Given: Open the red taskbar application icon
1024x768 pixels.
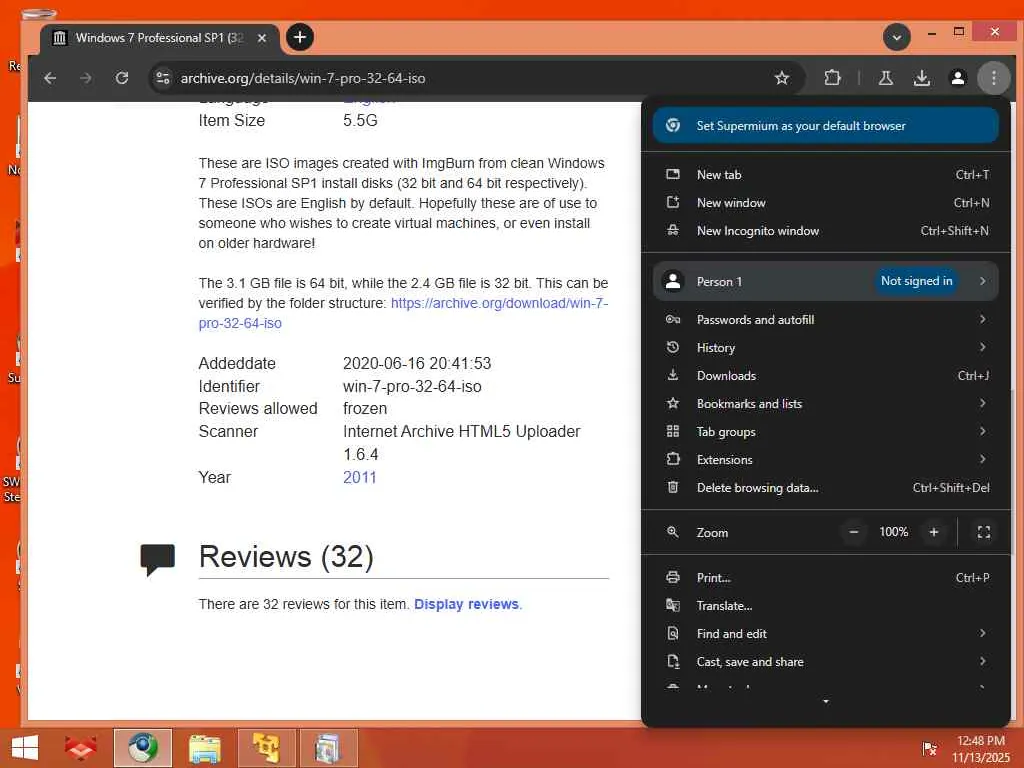Looking at the screenshot, I should tap(80, 748).
